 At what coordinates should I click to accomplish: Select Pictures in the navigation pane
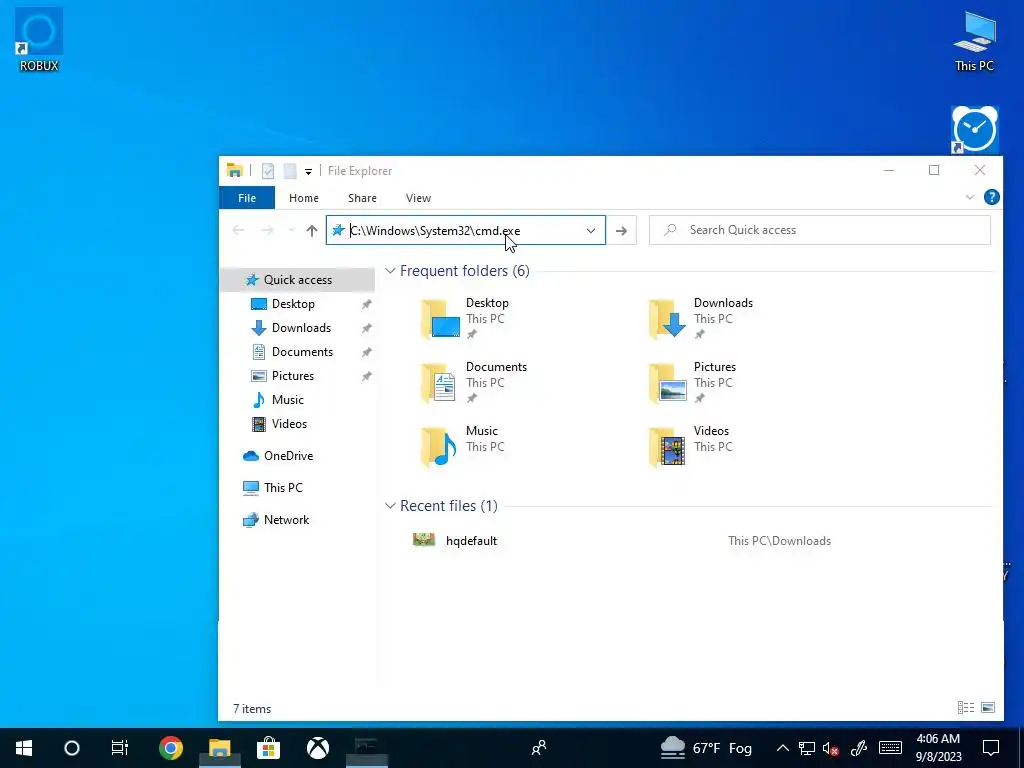(293, 376)
